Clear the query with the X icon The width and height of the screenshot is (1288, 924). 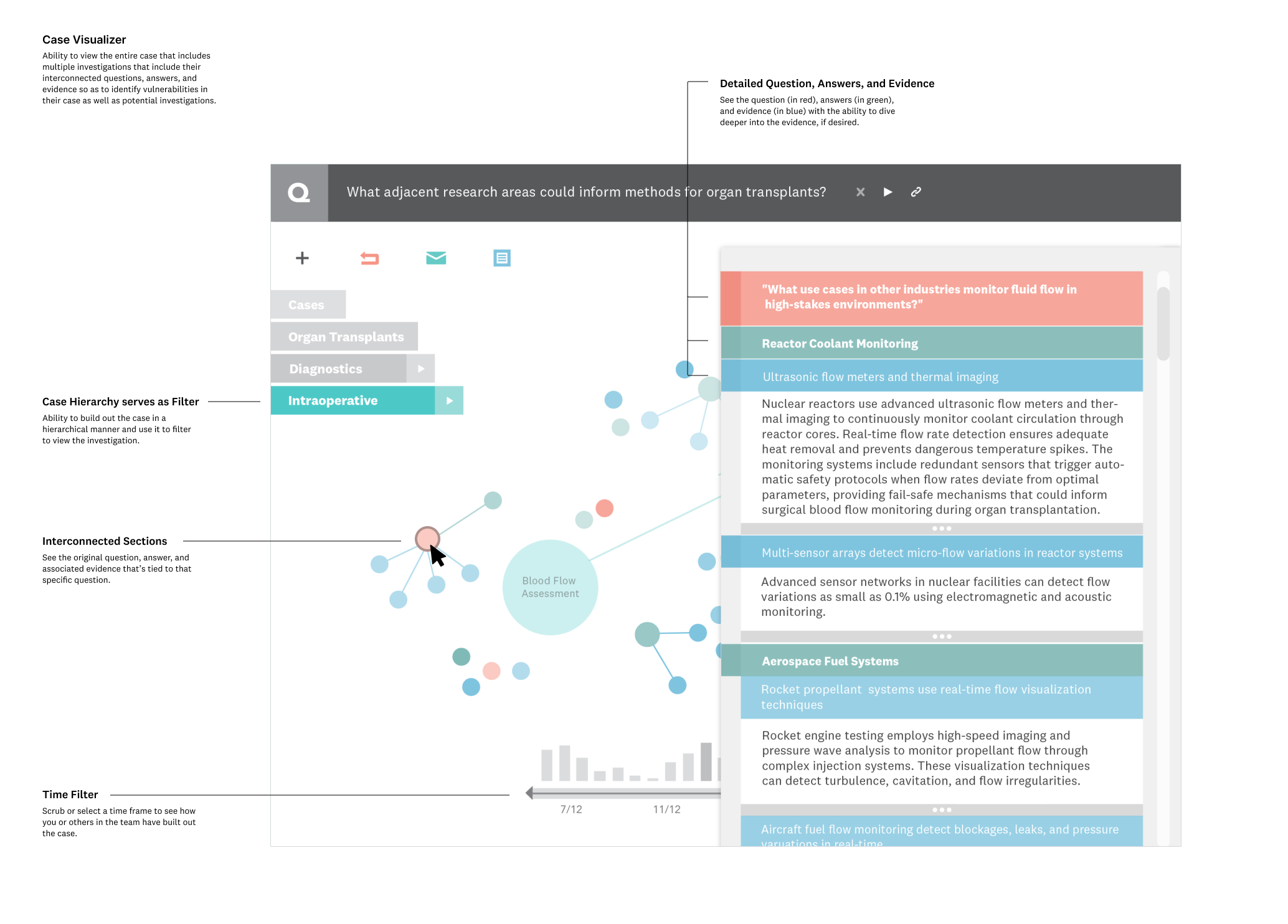860,192
